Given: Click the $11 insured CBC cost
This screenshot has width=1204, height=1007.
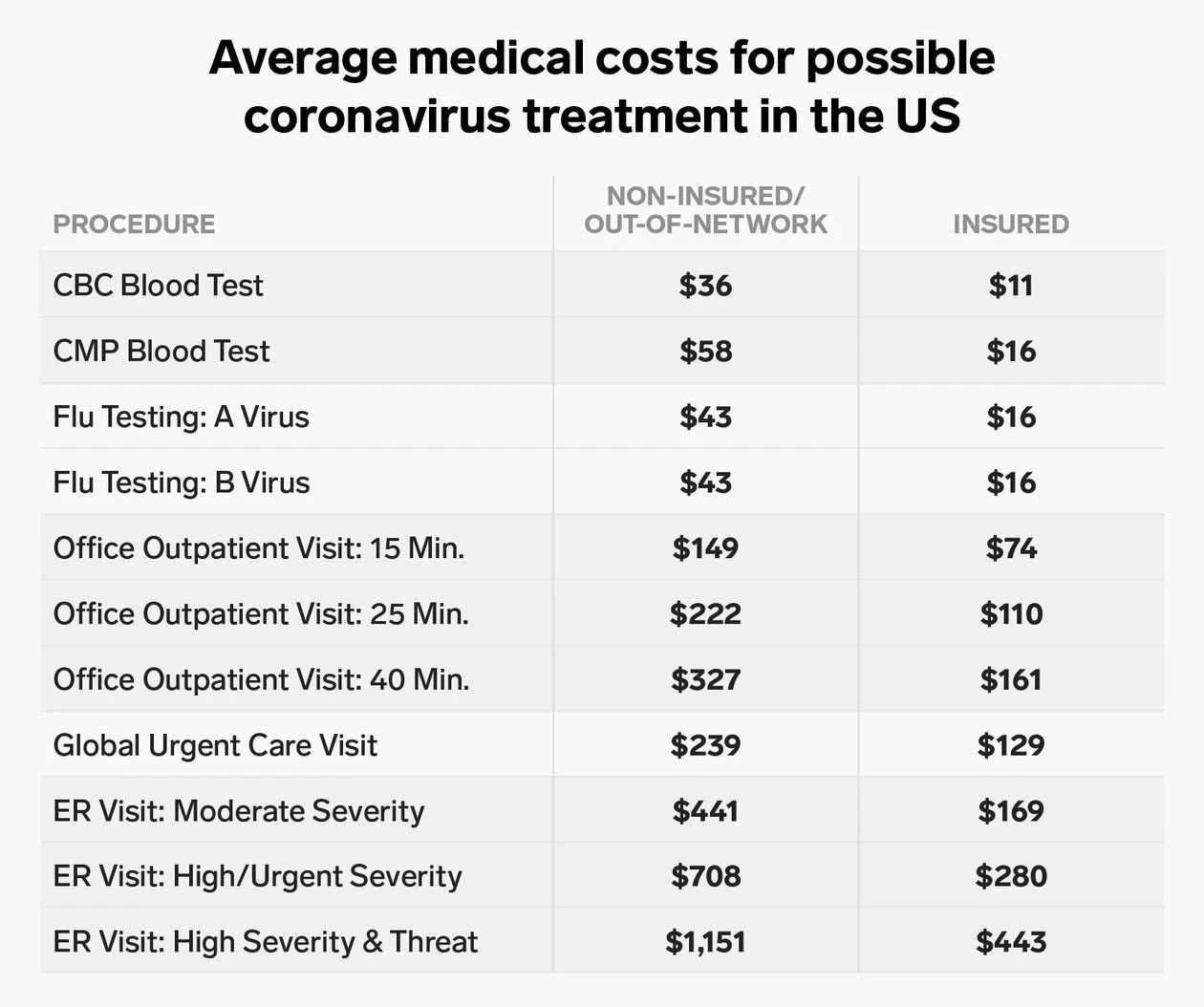Looking at the screenshot, I should 1011,286.
